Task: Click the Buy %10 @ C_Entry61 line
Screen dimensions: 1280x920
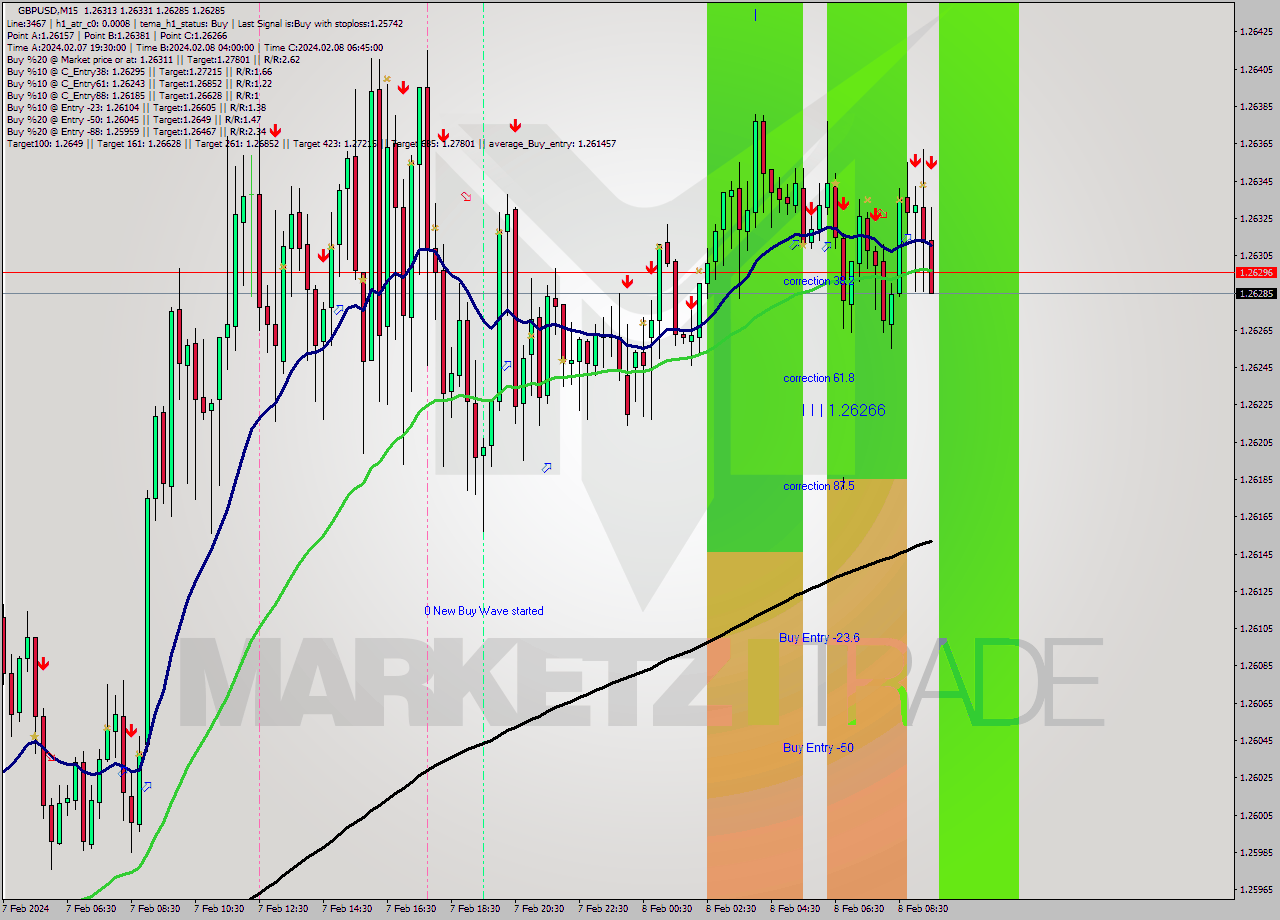Action: tap(139, 83)
